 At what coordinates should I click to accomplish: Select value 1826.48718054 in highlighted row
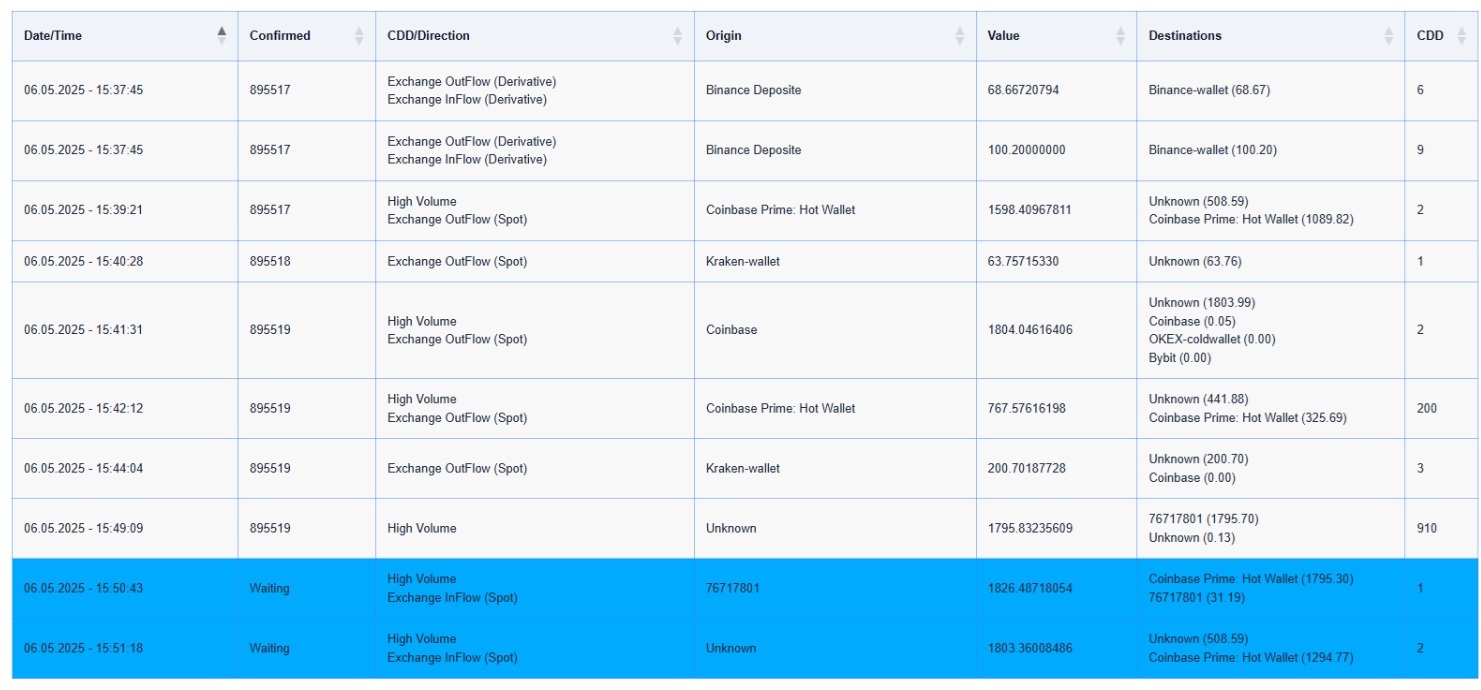[1030, 588]
